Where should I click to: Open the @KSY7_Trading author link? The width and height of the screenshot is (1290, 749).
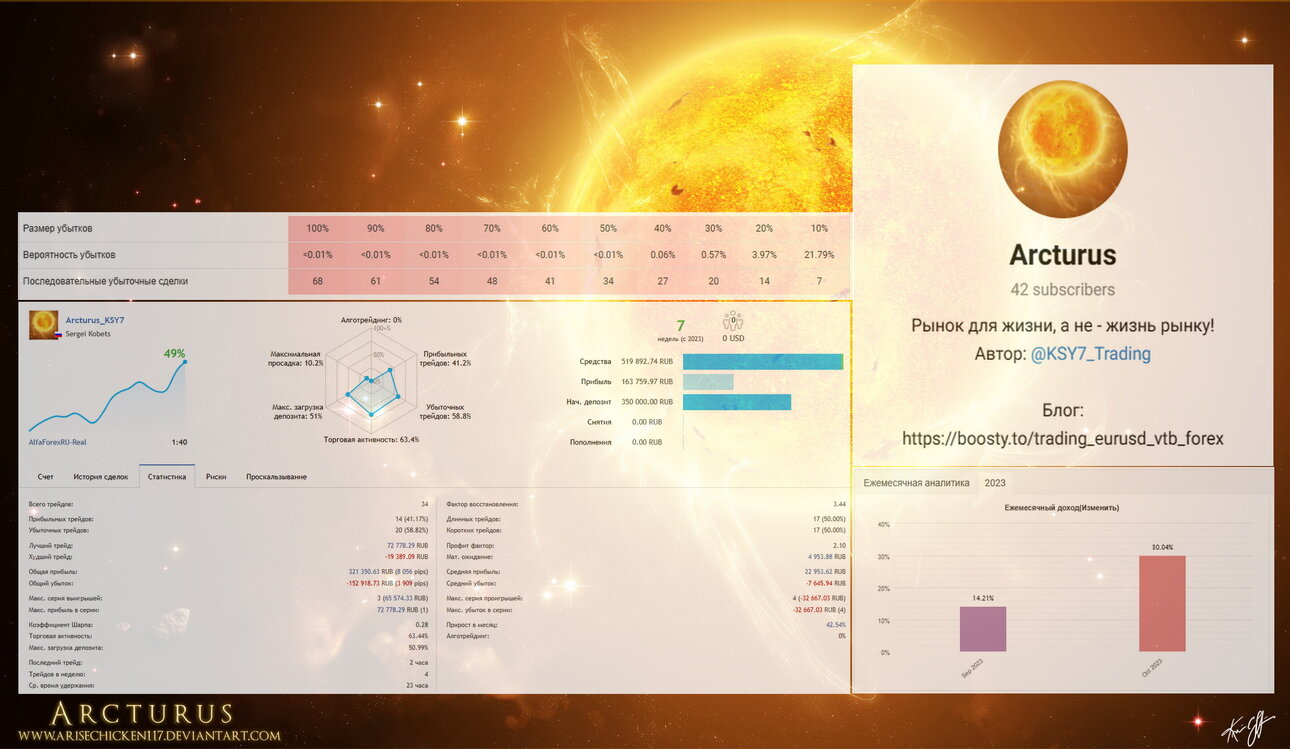[1090, 354]
